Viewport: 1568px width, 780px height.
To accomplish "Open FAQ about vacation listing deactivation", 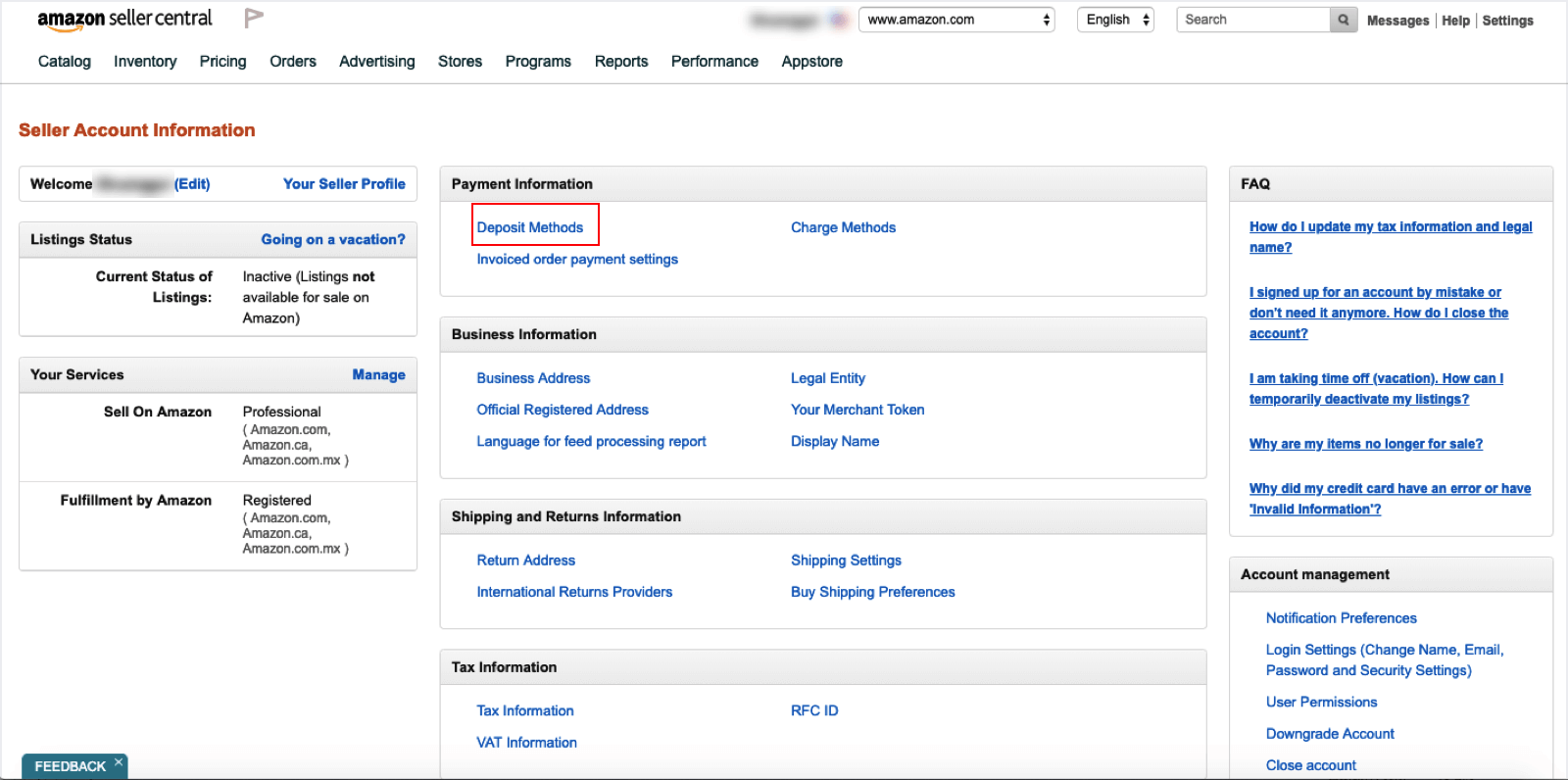I will 1376,388.
